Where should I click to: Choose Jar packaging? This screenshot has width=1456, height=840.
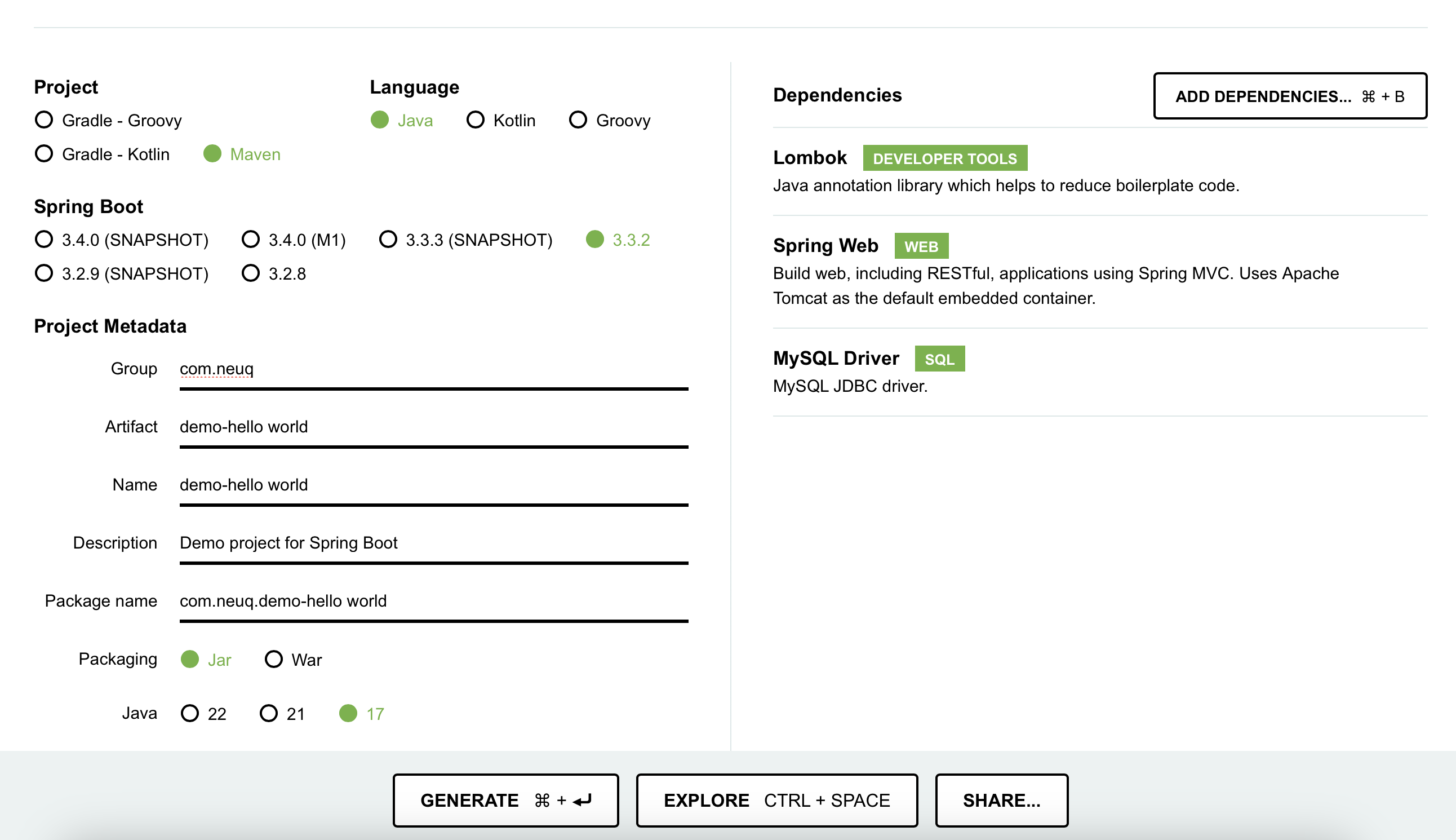click(206, 660)
